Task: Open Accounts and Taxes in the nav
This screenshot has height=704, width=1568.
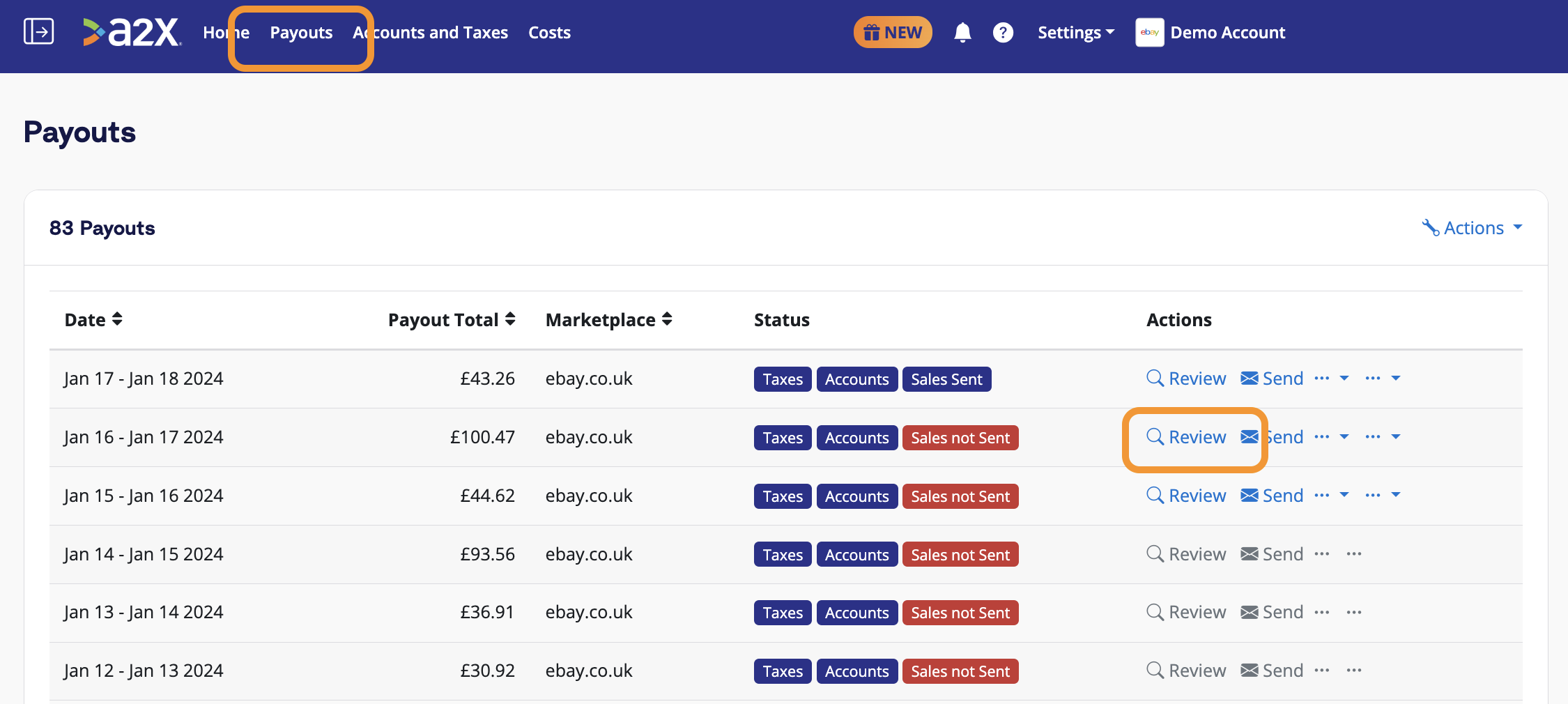Action: pos(430,32)
